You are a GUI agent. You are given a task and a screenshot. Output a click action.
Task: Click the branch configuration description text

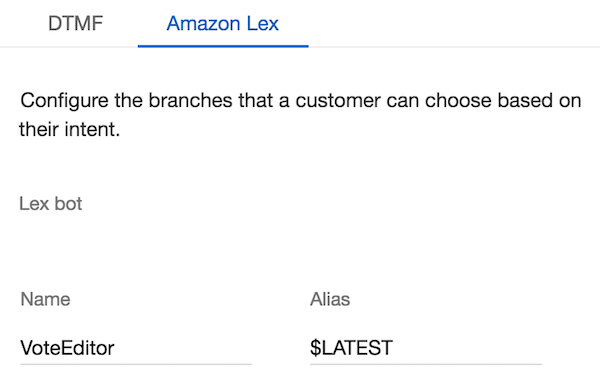[300, 115]
